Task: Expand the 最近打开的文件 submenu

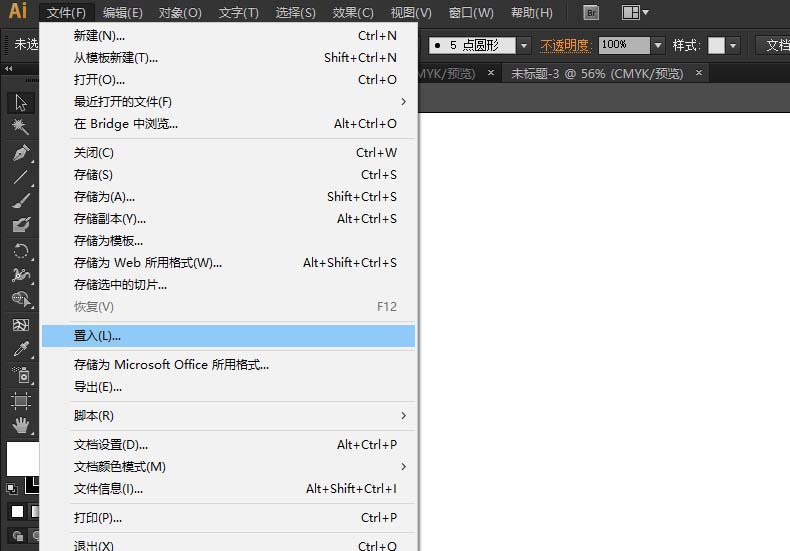Action: (403, 102)
